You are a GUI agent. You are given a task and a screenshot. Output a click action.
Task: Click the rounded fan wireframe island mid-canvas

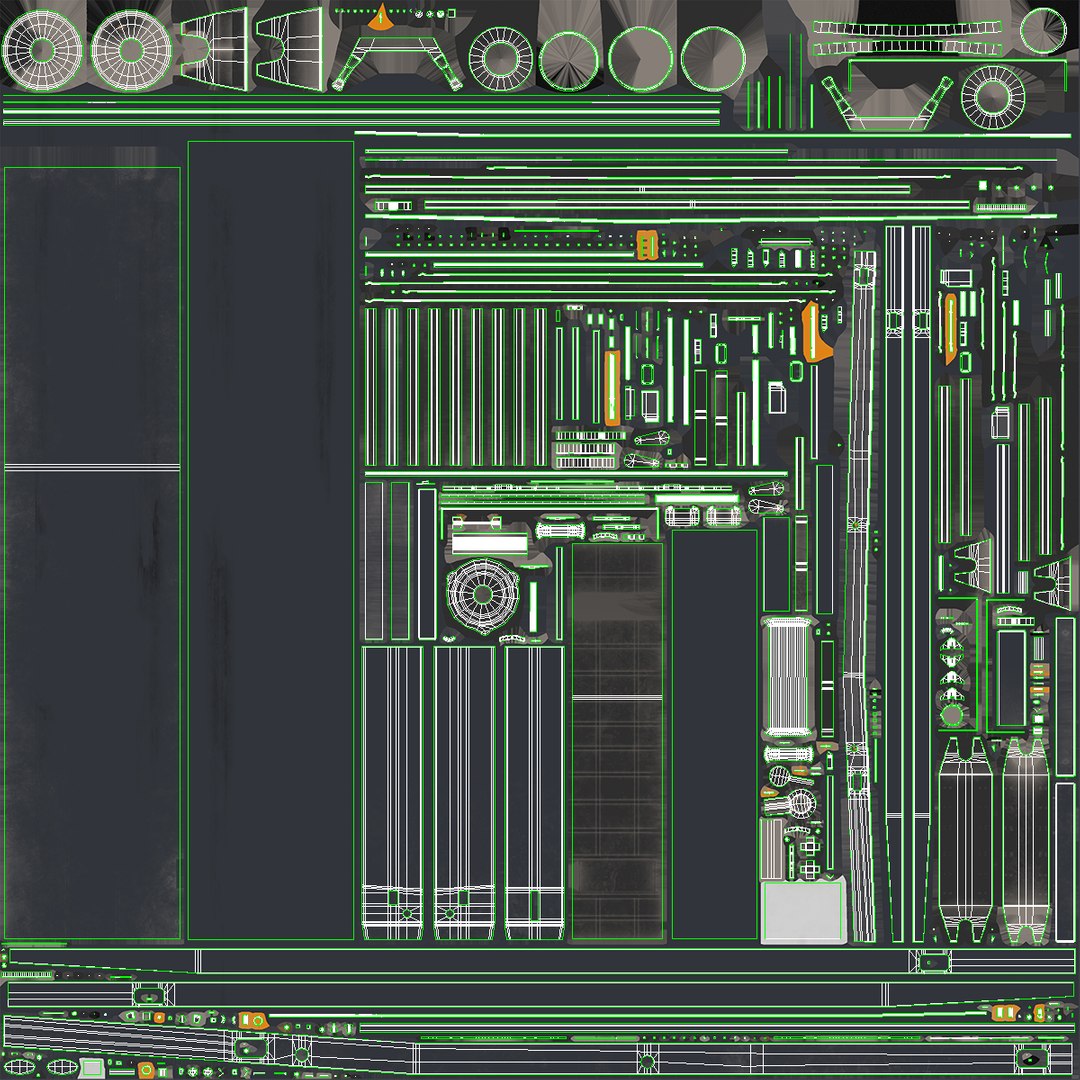(x=482, y=595)
